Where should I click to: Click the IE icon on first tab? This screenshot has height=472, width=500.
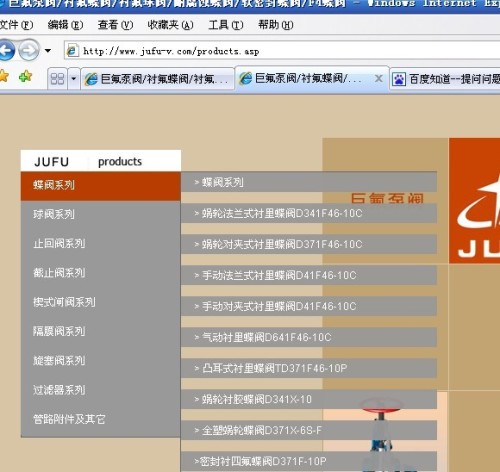tap(91, 79)
